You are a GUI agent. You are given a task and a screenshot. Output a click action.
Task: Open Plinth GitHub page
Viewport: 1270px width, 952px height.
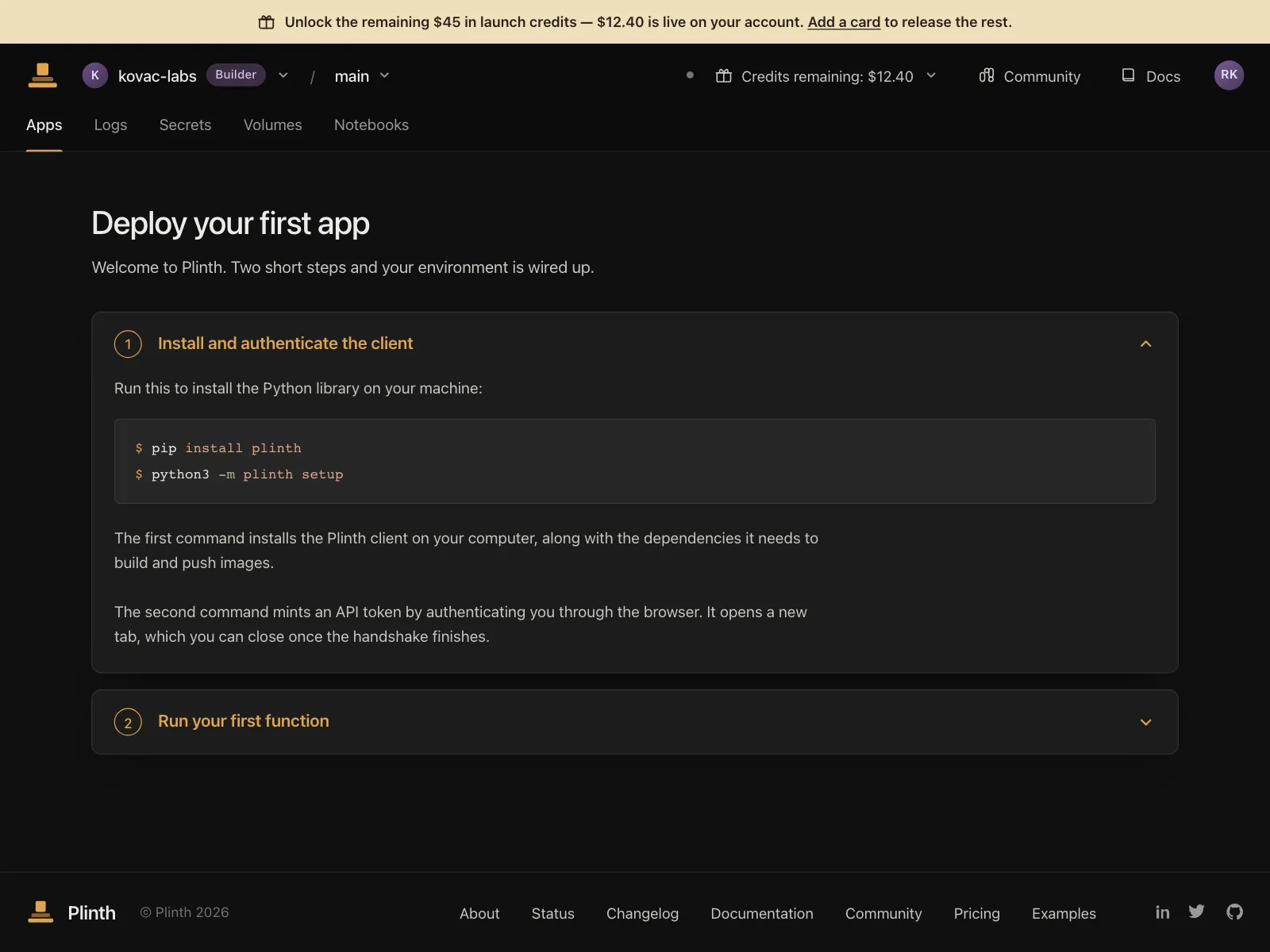pos(1234,912)
